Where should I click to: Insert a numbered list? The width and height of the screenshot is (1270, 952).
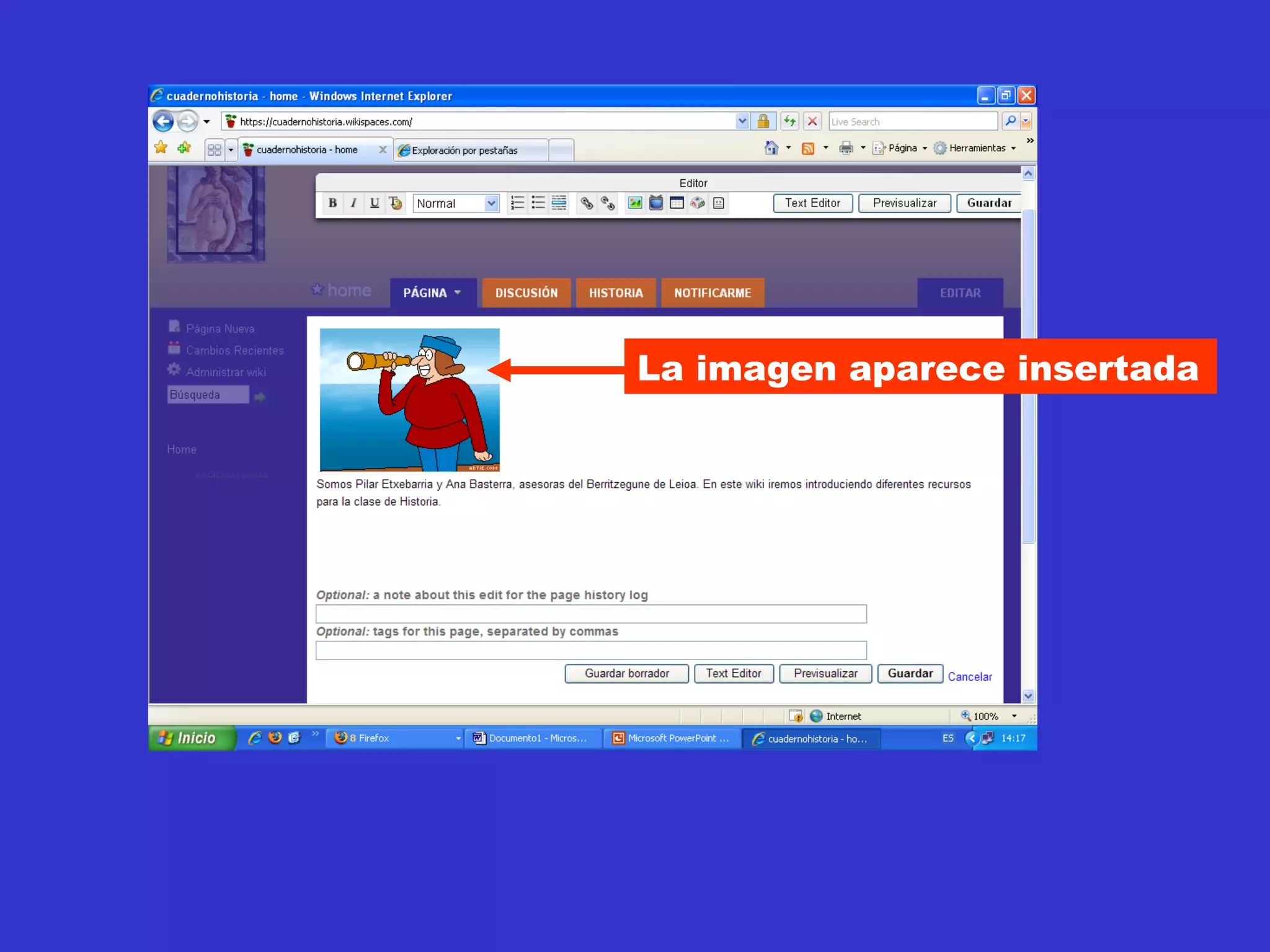click(x=517, y=203)
